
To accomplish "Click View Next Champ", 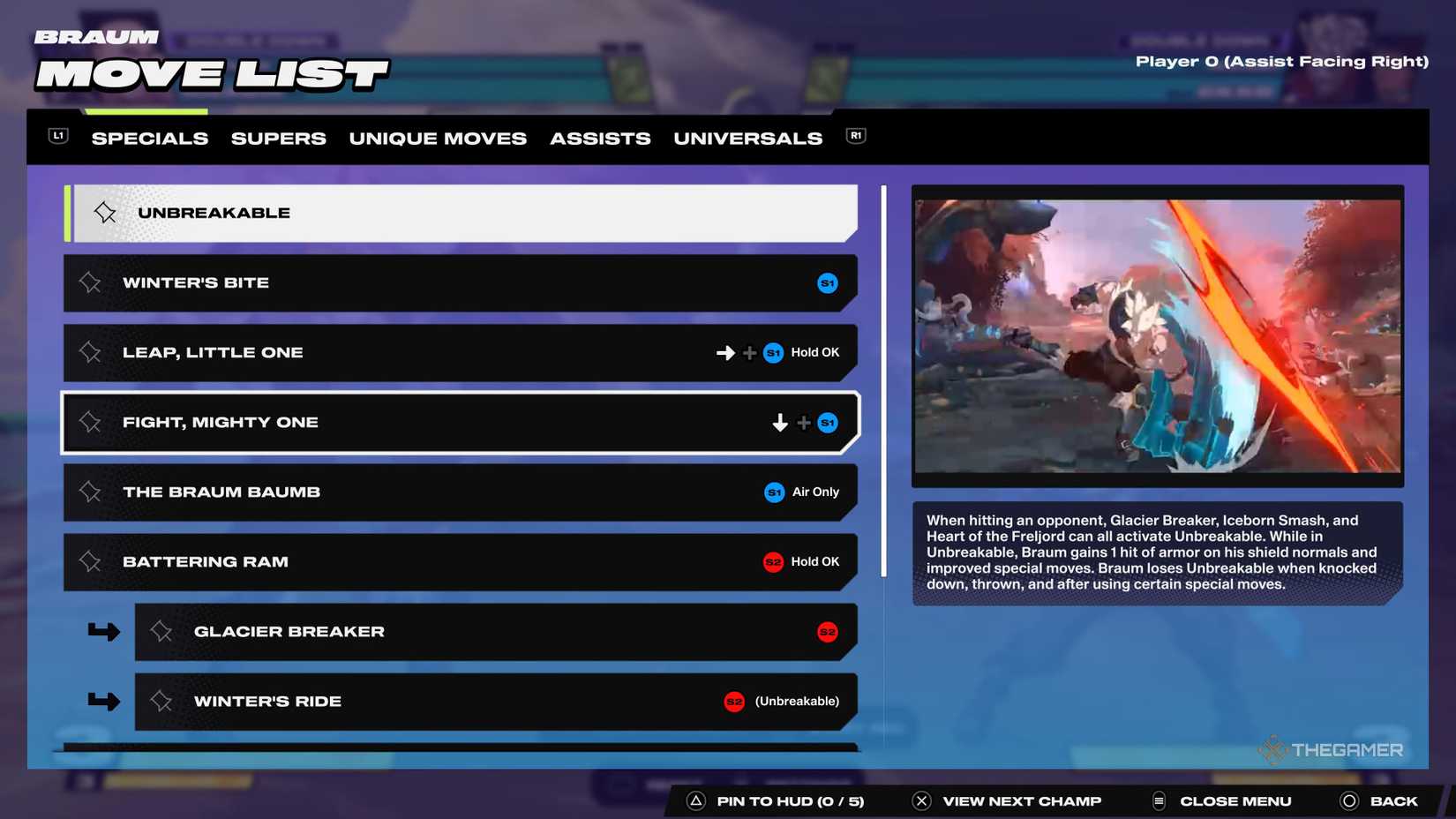I will click(x=1019, y=800).
